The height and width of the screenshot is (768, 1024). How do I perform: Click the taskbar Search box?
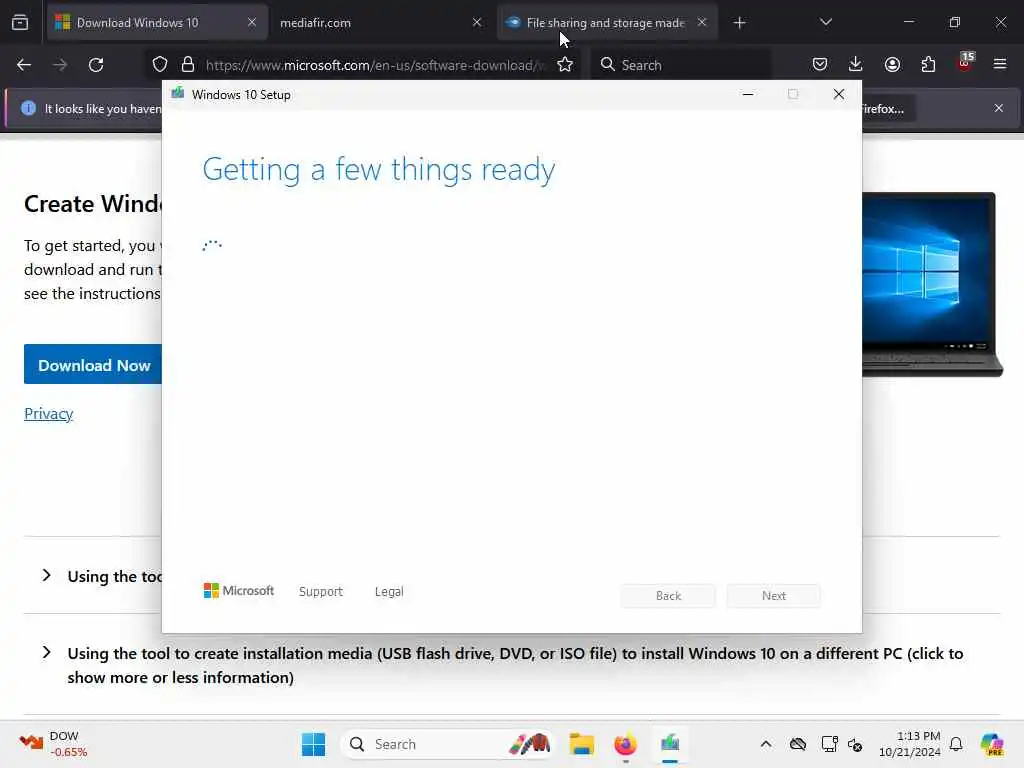pyautogui.click(x=447, y=744)
